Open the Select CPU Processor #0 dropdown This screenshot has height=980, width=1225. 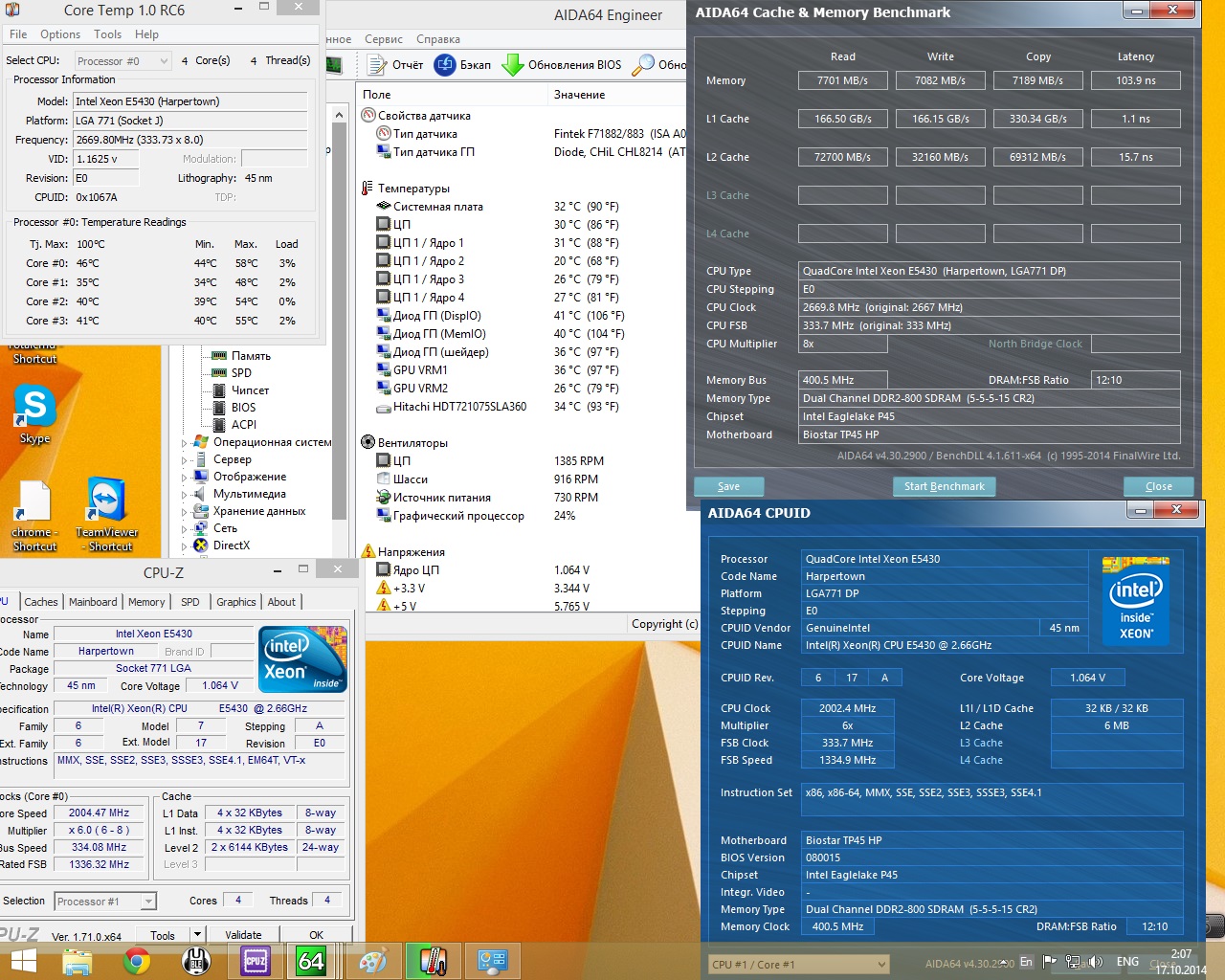(122, 61)
